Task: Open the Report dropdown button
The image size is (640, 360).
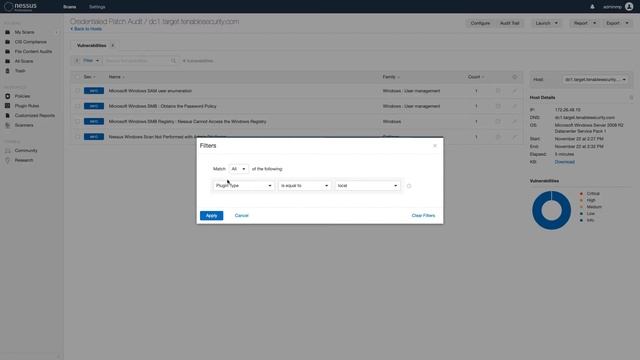Action: coord(584,23)
